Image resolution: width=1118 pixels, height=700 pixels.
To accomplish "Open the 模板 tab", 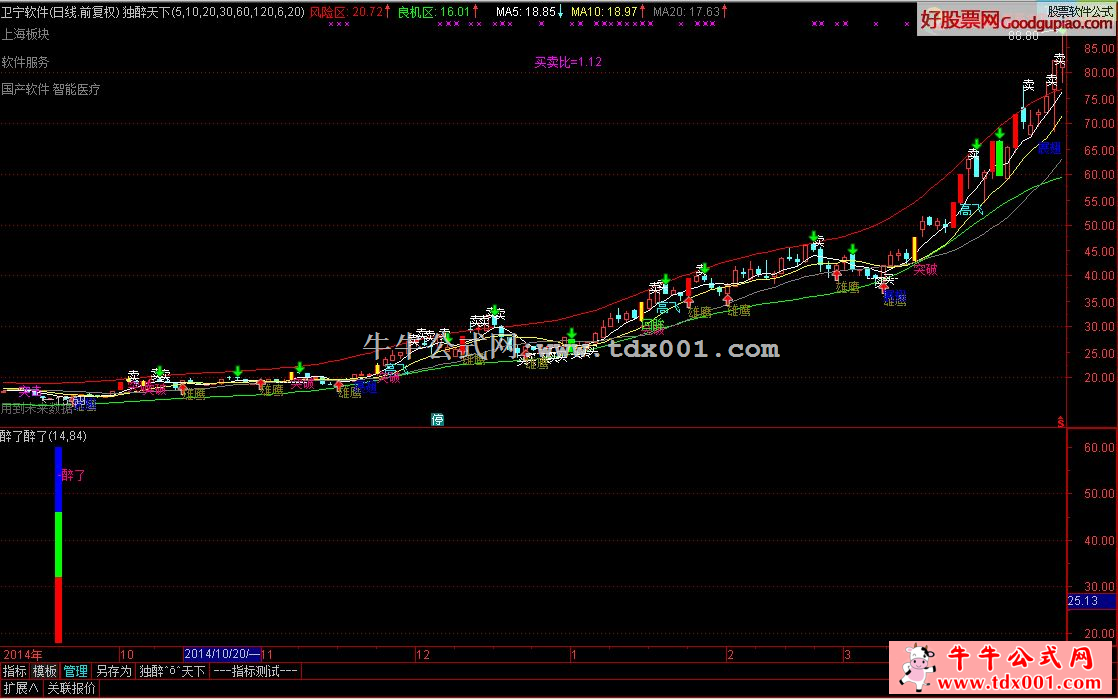I will coord(45,671).
